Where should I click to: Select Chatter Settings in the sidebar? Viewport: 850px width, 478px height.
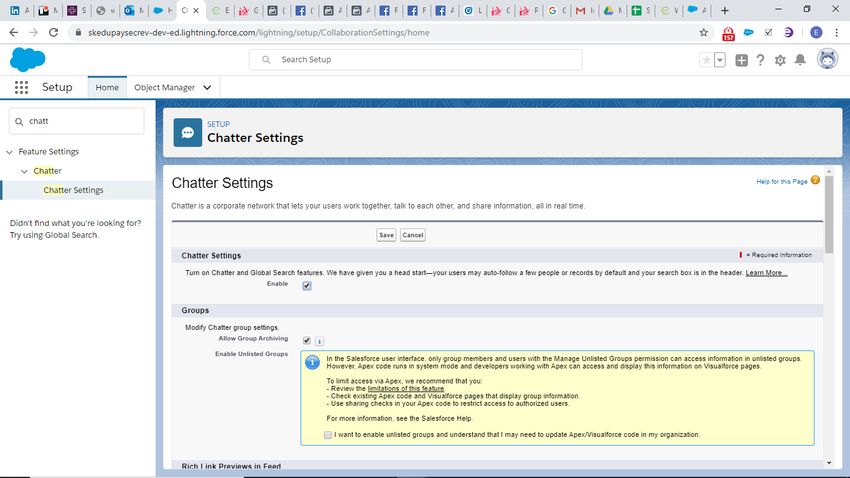[73, 190]
